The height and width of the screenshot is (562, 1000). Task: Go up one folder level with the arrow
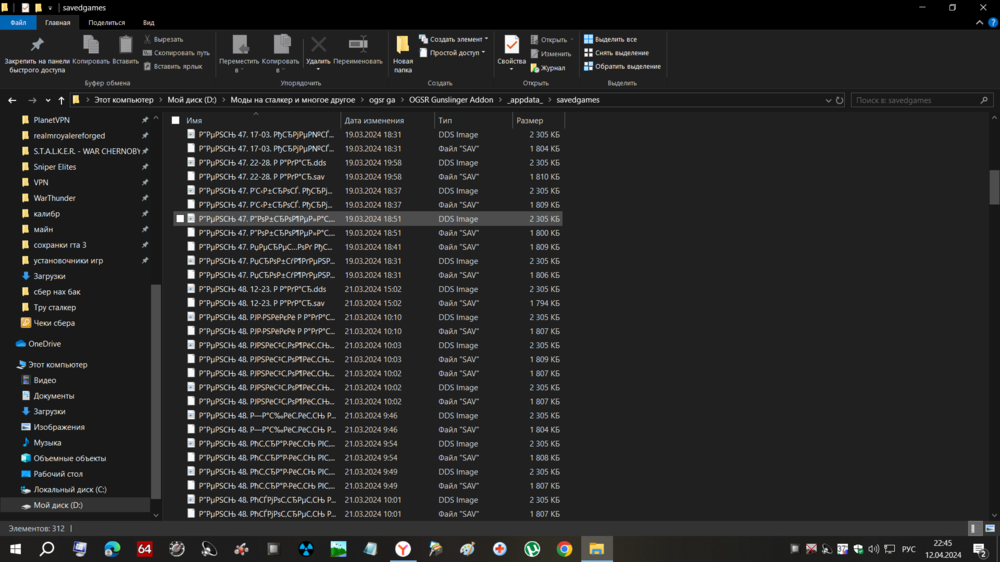(x=61, y=100)
